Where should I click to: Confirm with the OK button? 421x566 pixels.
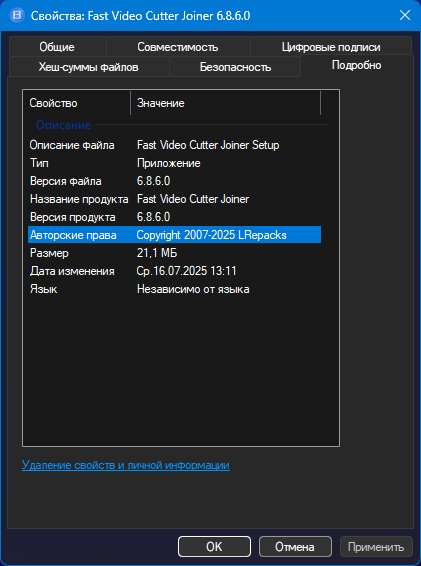pos(214,547)
